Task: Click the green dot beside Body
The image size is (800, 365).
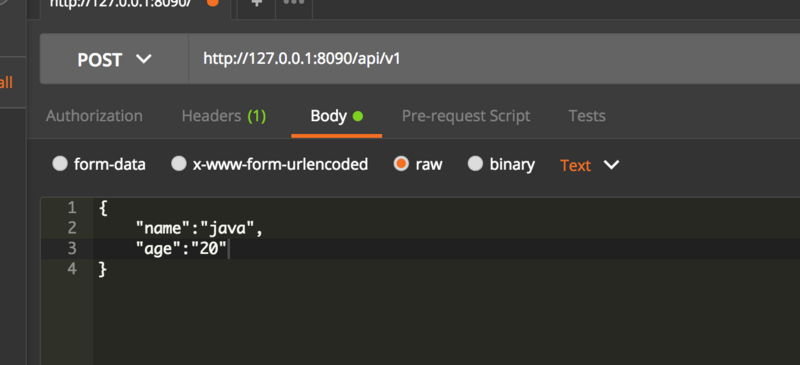Action: (358, 116)
